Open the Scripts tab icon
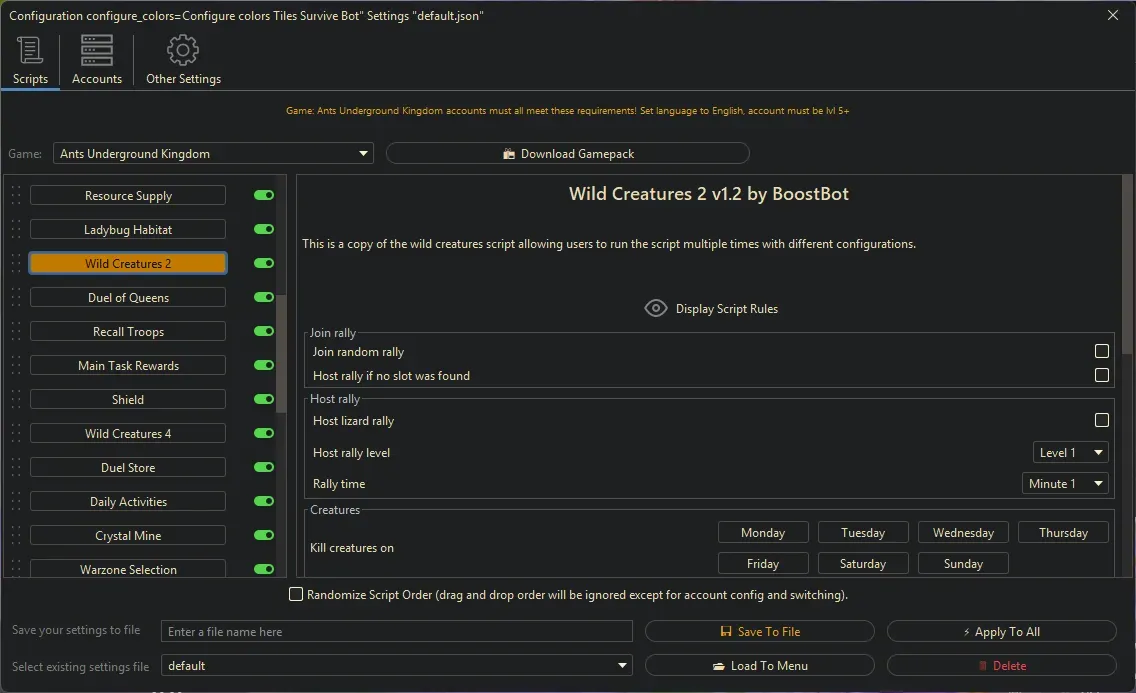 pos(30,51)
